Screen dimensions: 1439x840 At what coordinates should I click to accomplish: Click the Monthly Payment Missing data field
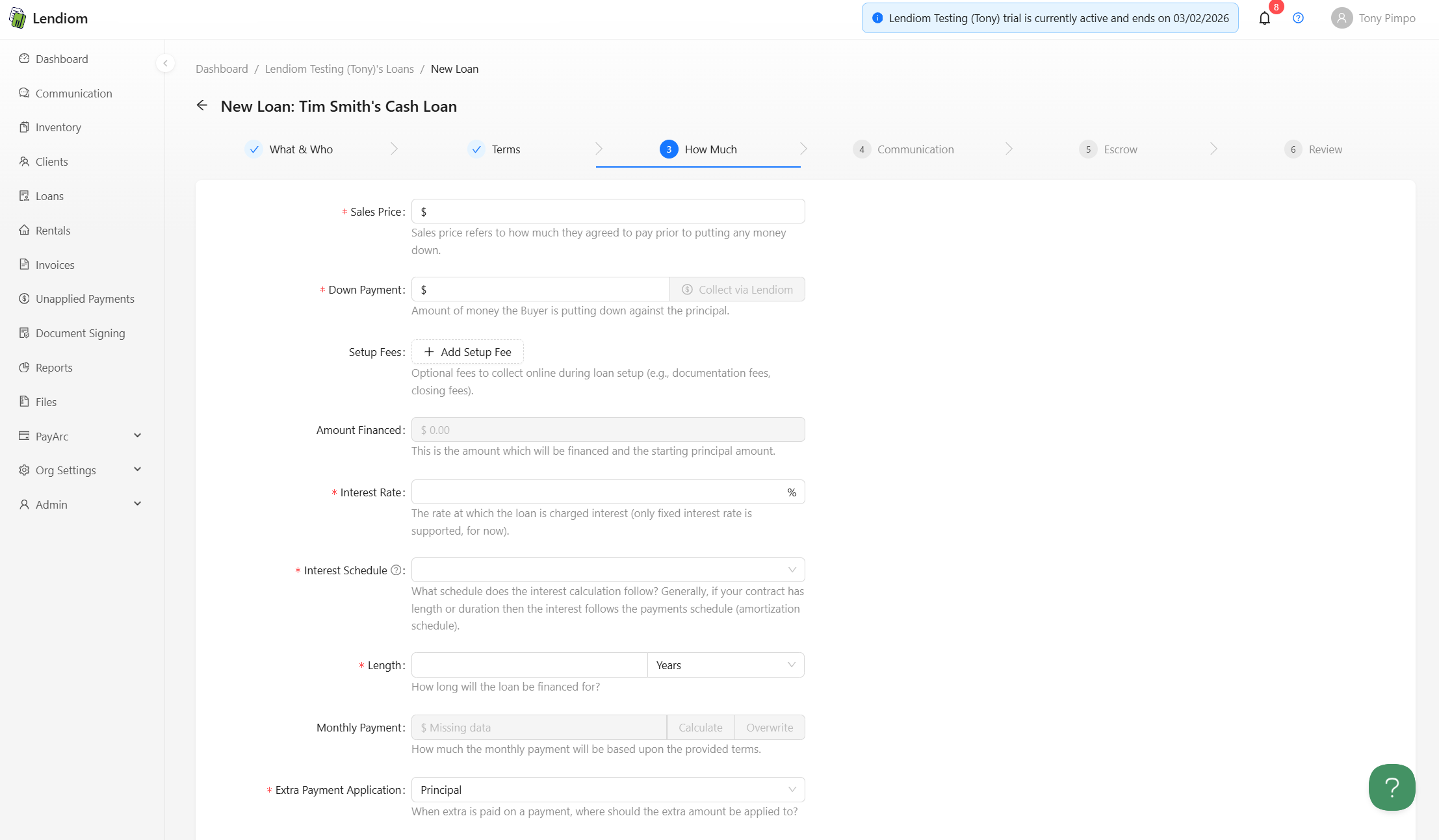pyautogui.click(x=539, y=727)
